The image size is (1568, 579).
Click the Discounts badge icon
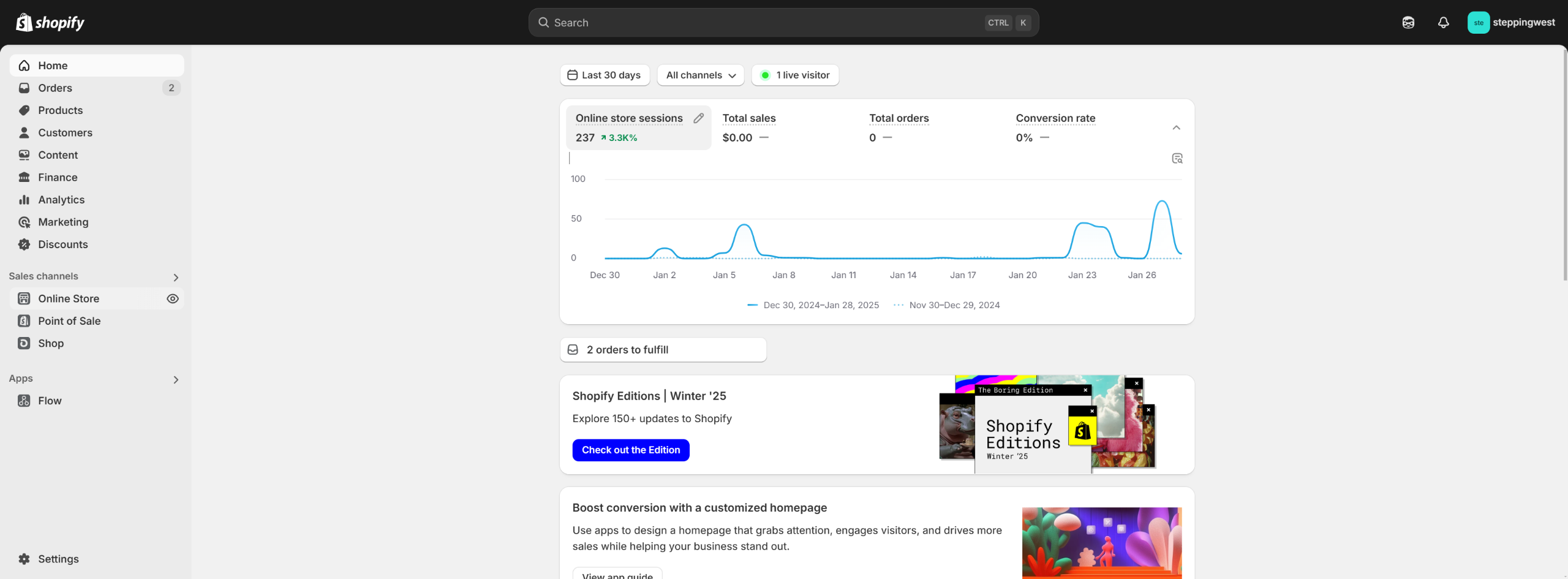point(24,244)
